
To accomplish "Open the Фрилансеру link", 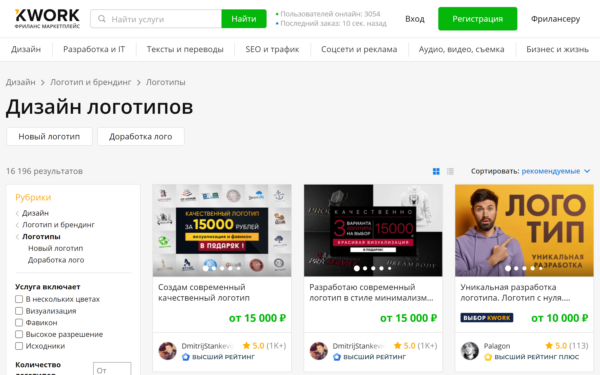I will 555,19.
